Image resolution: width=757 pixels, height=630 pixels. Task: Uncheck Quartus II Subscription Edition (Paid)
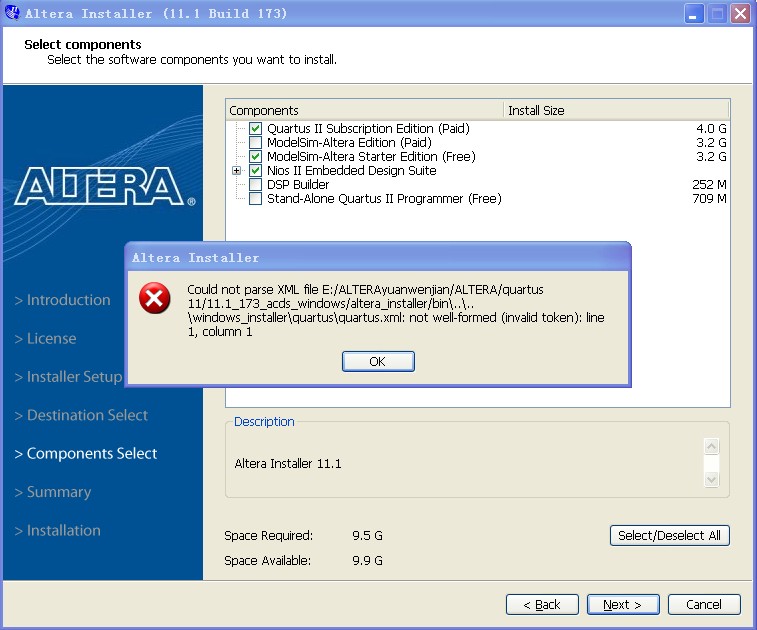pyautogui.click(x=255, y=128)
